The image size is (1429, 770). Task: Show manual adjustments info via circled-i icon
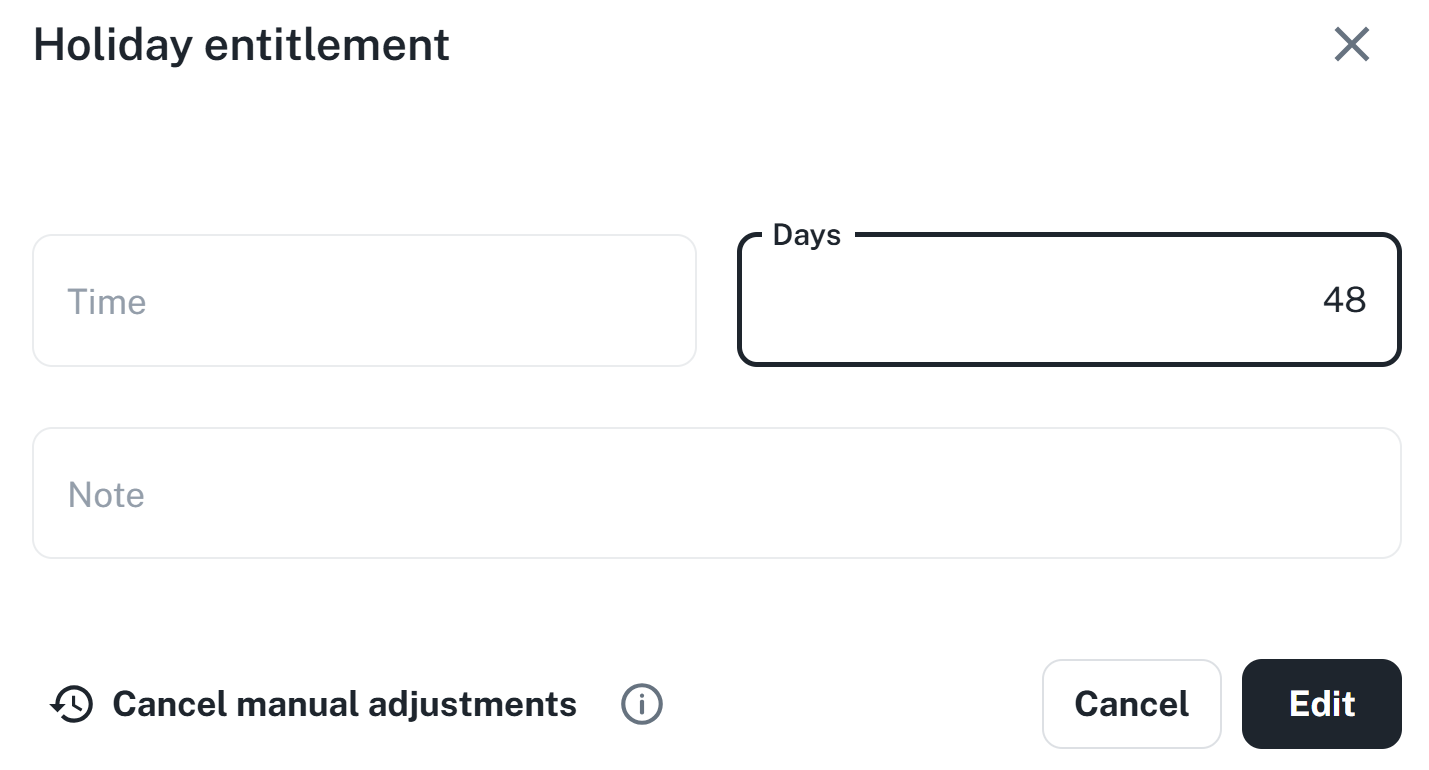click(641, 704)
